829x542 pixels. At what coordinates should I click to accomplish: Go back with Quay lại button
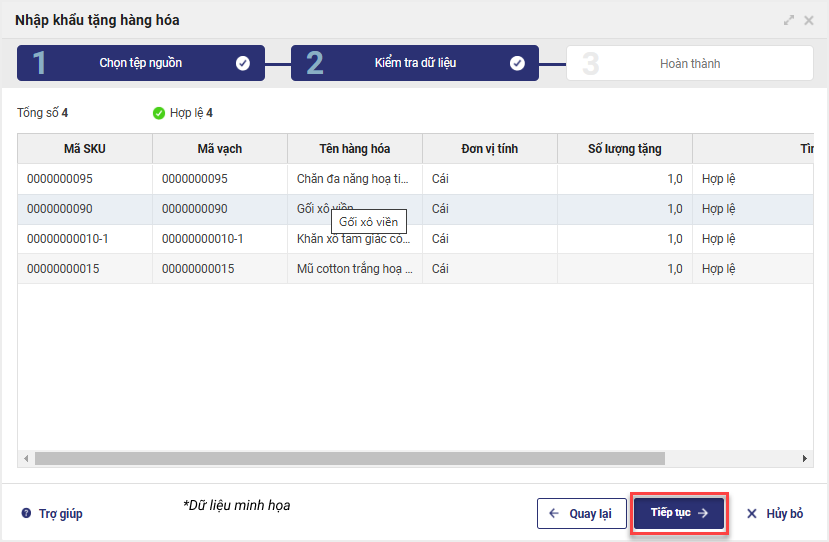[582, 513]
